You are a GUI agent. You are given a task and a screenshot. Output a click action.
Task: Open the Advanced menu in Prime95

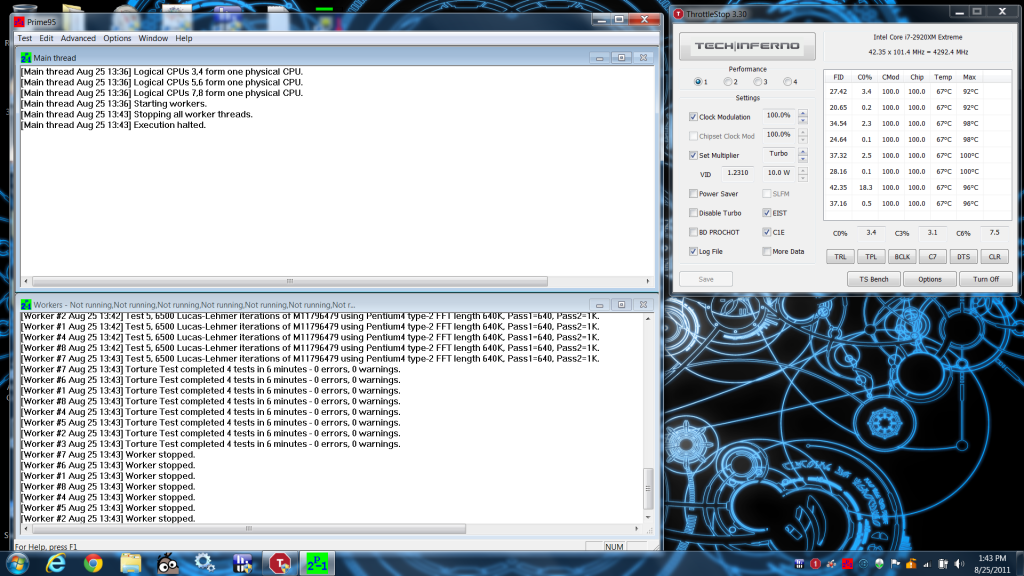click(x=78, y=39)
